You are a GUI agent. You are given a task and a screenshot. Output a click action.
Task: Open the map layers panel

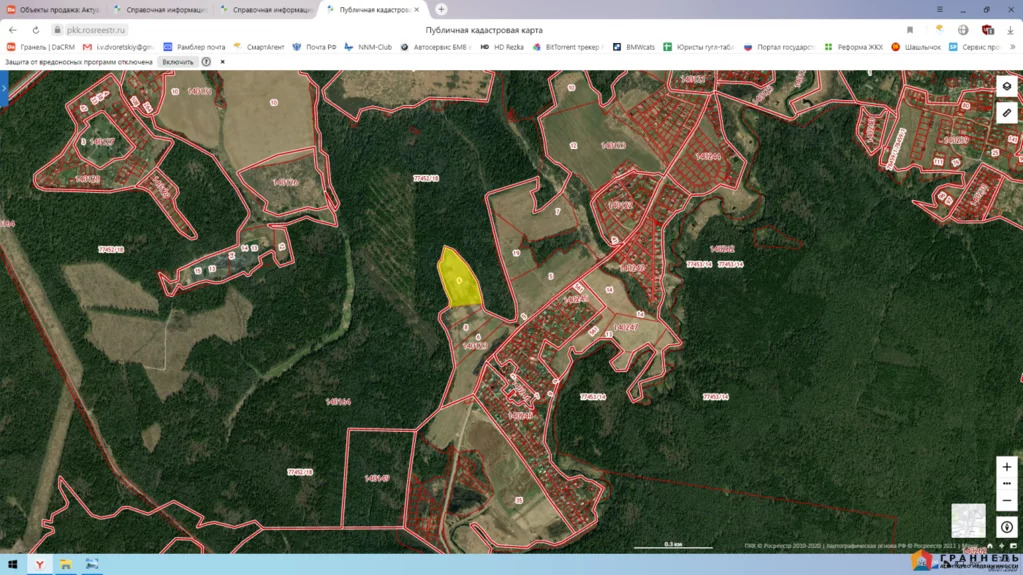(1006, 86)
